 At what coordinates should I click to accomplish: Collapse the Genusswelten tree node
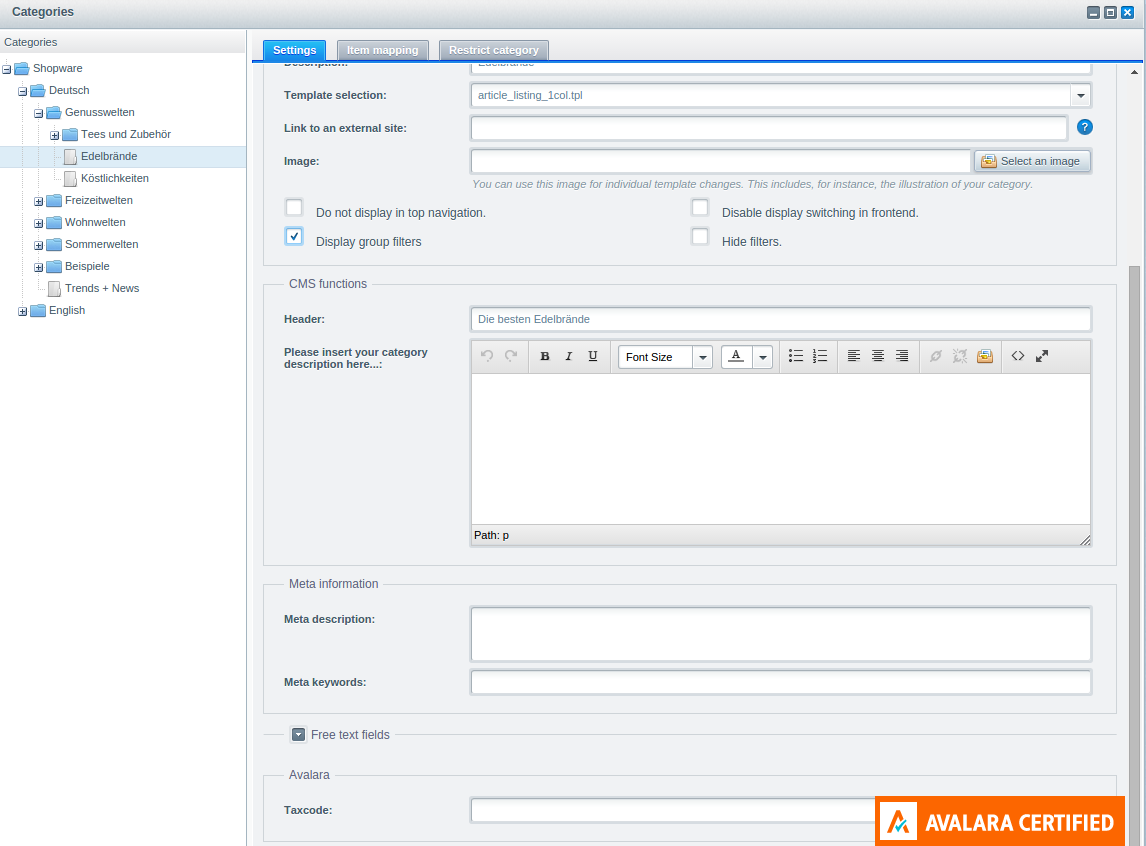point(39,113)
